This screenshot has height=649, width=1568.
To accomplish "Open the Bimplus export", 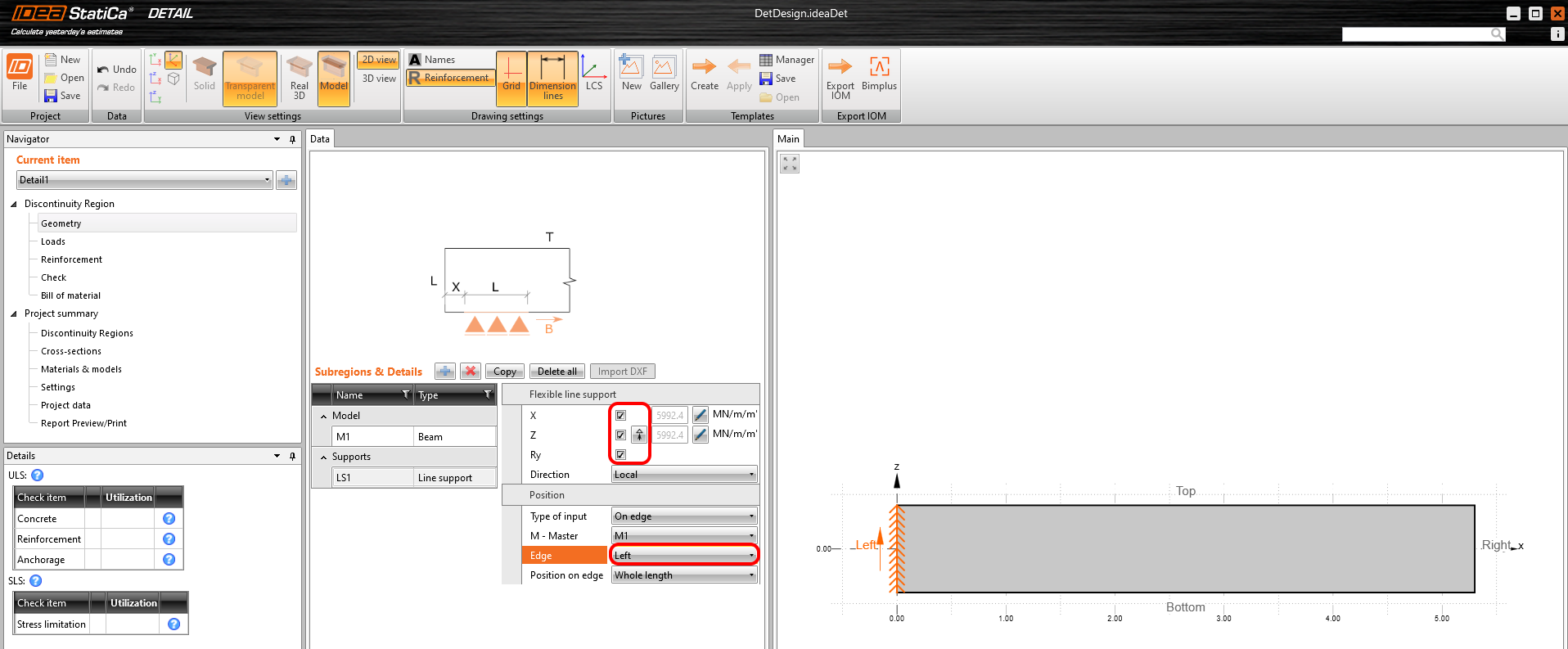I will pos(879,74).
